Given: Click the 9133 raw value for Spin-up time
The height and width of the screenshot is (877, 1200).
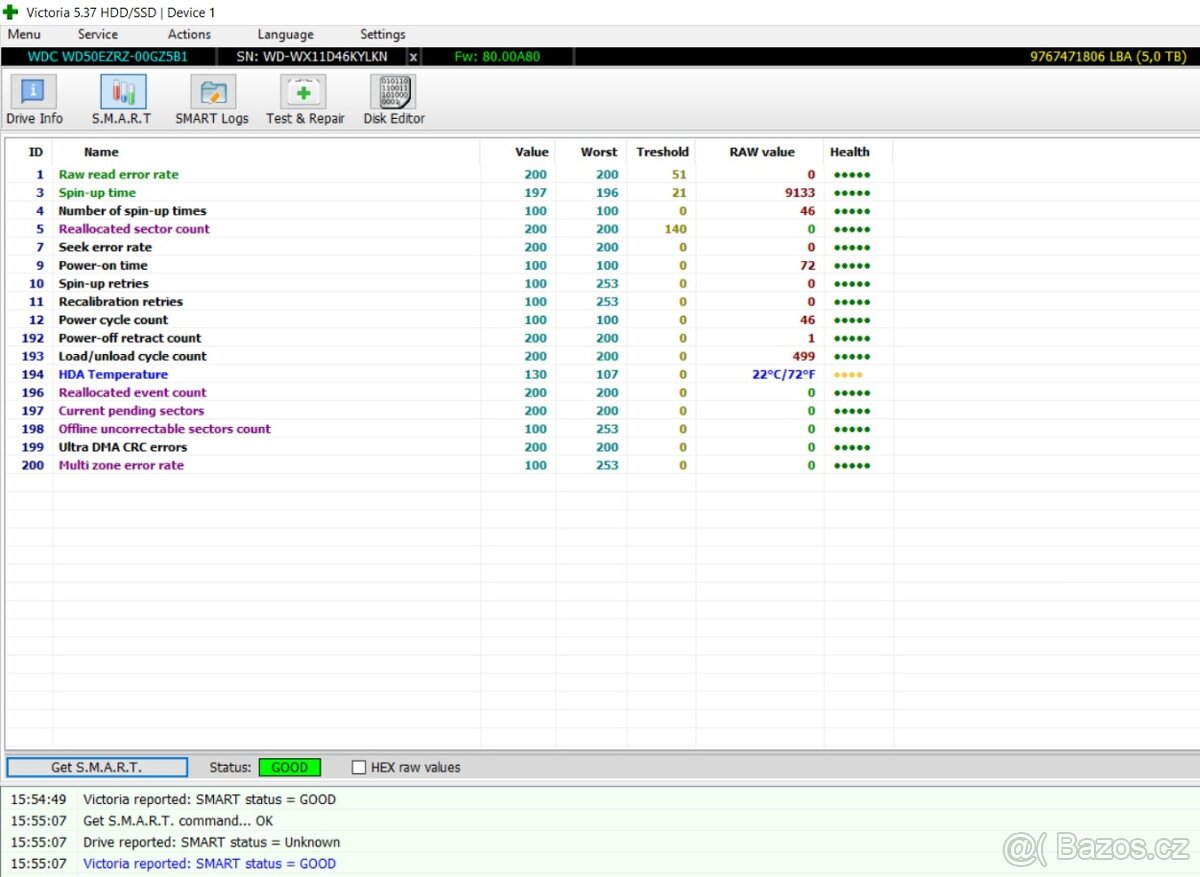Looking at the screenshot, I should 800,193.
